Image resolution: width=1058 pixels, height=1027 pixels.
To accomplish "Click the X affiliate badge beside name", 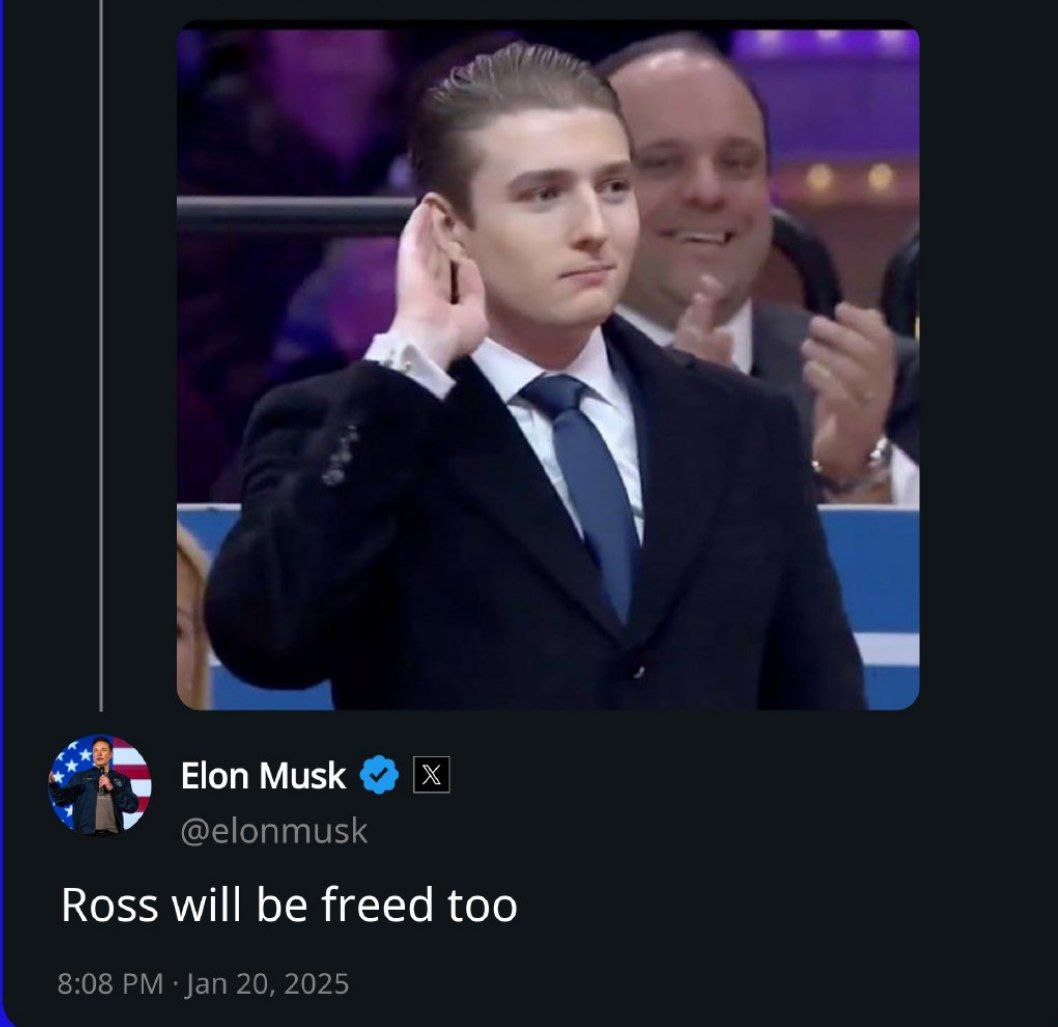I will pyautogui.click(x=431, y=775).
